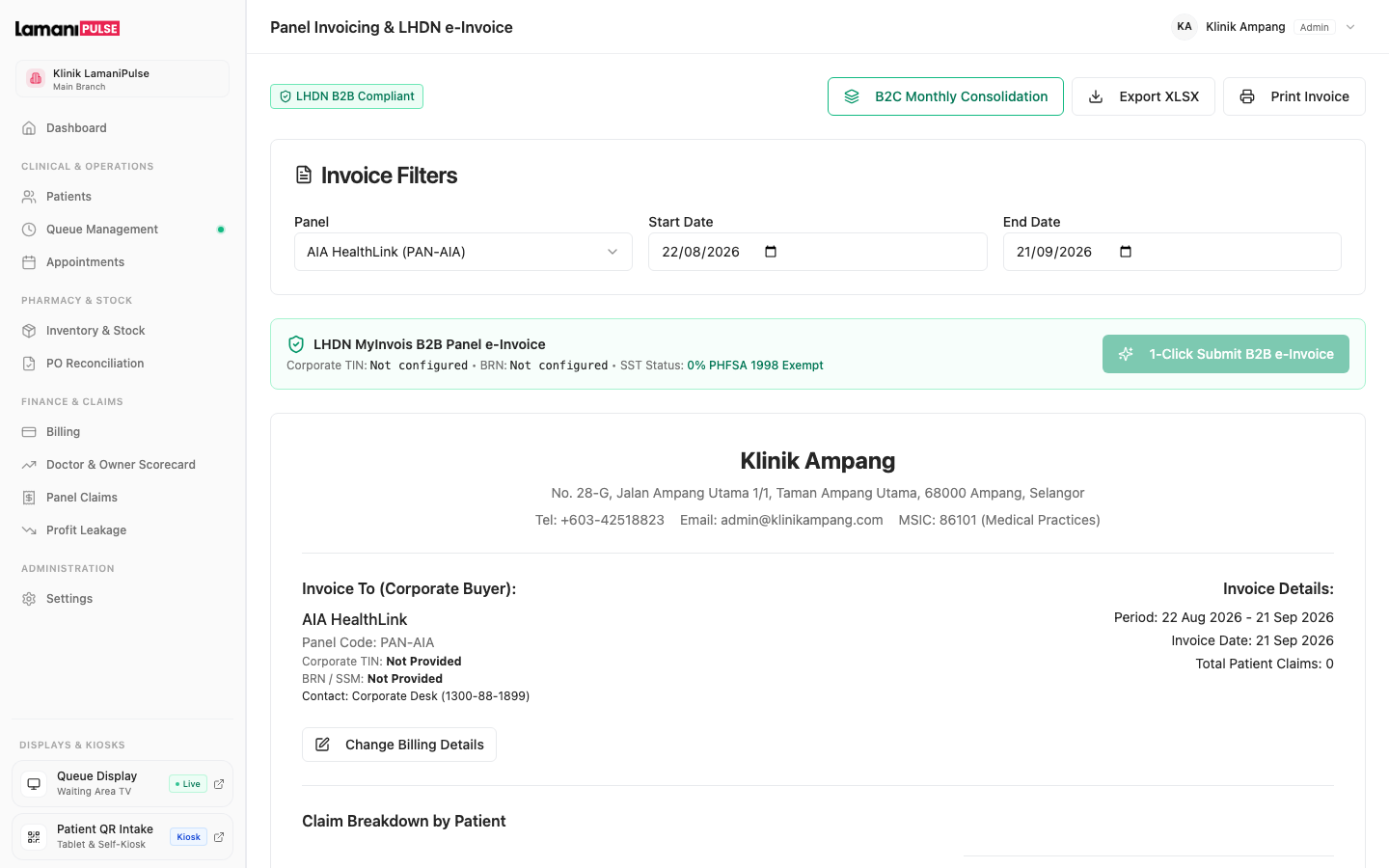This screenshot has width=1389, height=868.
Task: Open the Klinik LamaniPulse Main Branch selector
Action: tap(123, 79)
